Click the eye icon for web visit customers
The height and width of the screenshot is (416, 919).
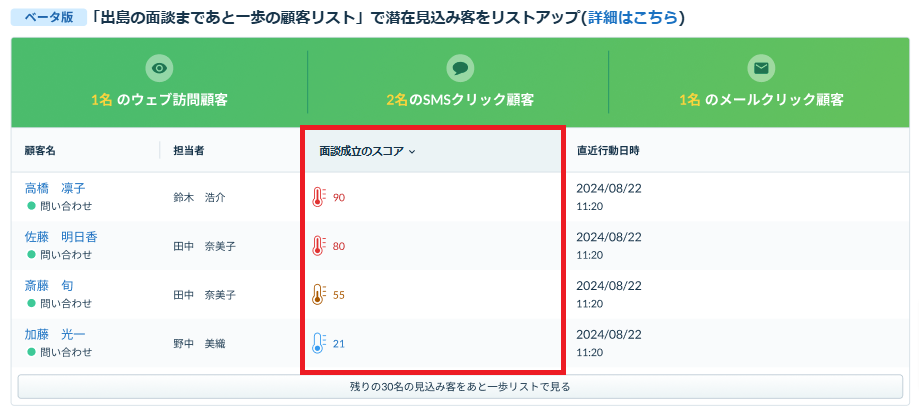click(159, 69)
